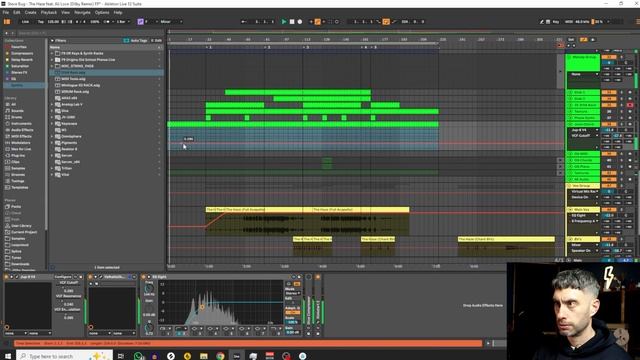Open the EQ Eight Mode Stereo dropdown
640x360 pixels.
tap(293, 293)
